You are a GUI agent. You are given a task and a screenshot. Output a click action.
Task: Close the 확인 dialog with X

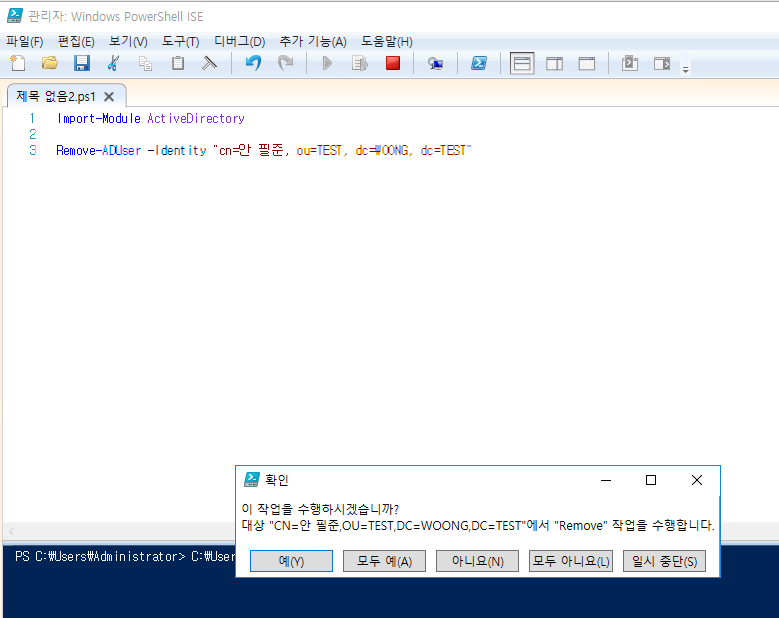pyautogui.click(x=697, y=480)
